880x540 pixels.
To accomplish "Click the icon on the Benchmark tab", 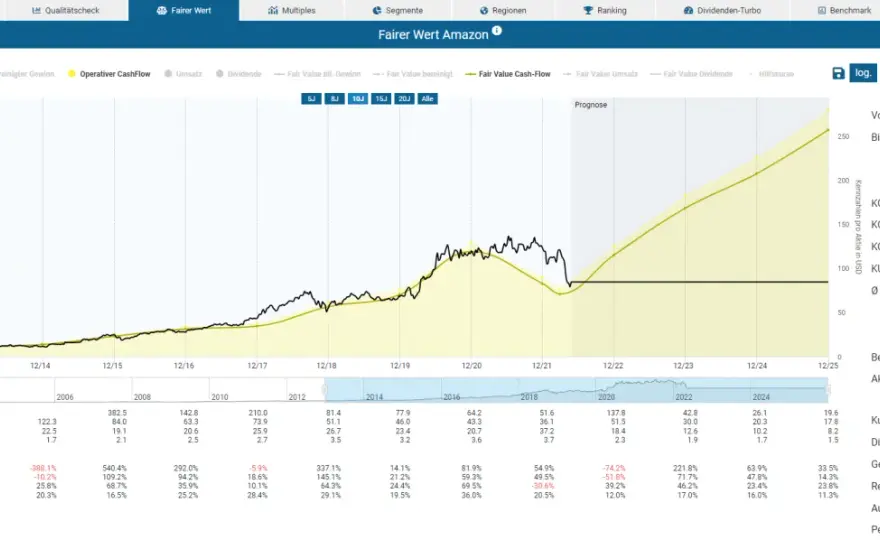I will pos(822,10).
